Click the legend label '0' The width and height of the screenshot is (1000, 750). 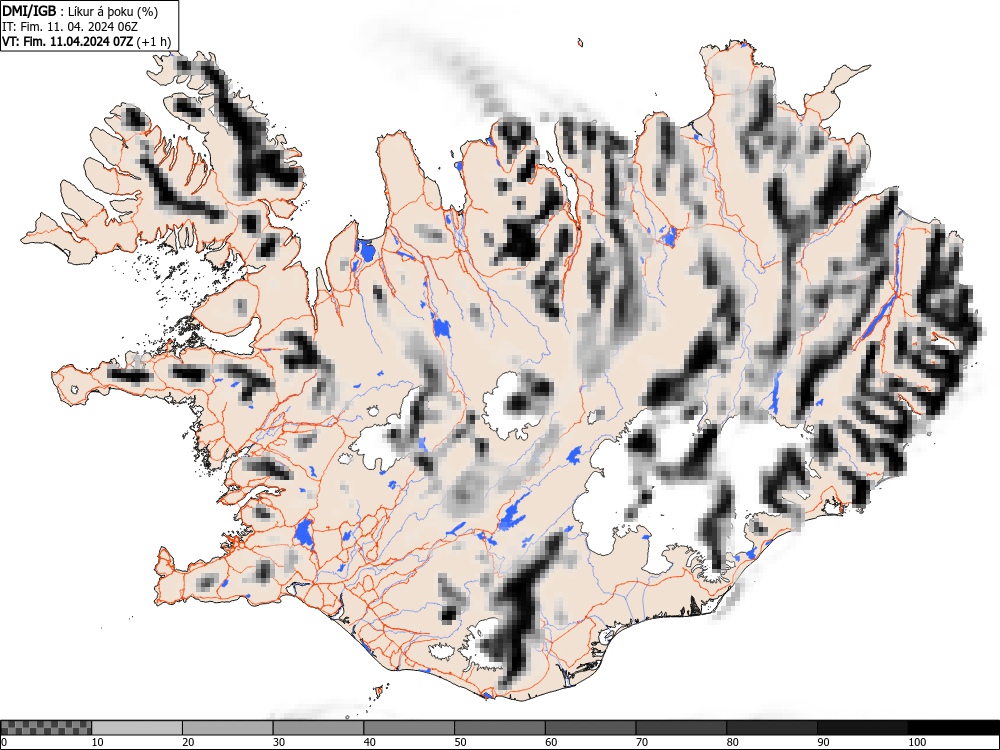4,742
